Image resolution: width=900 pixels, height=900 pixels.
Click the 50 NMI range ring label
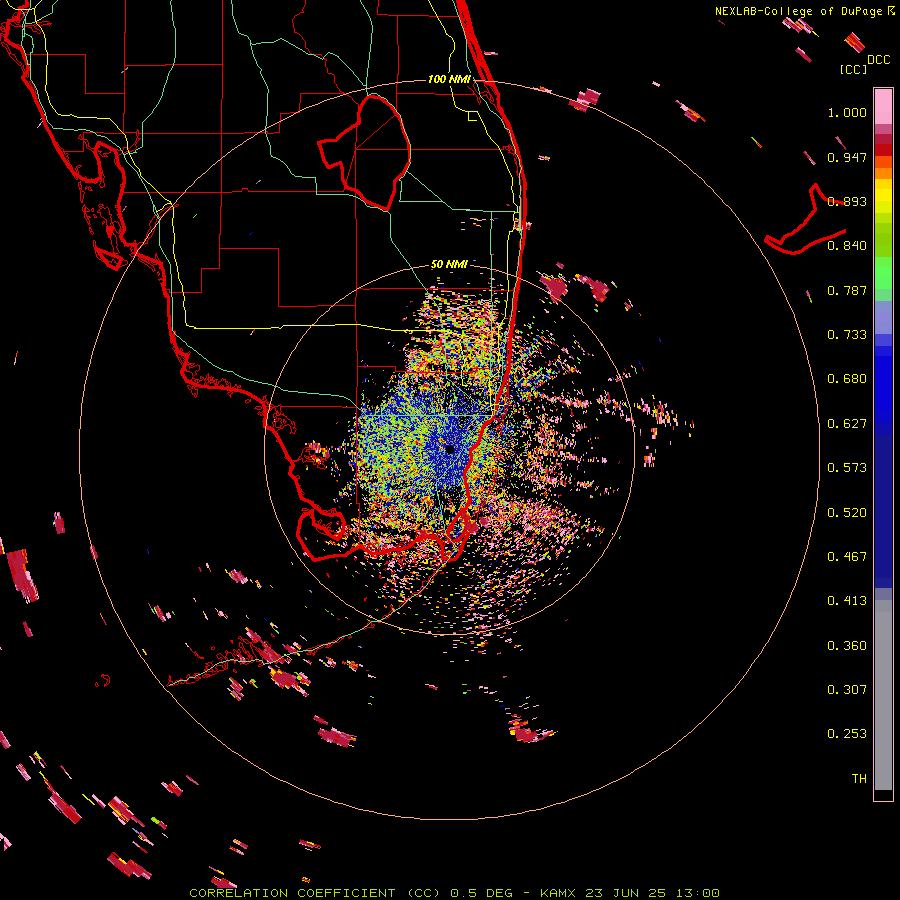(449, 264)
